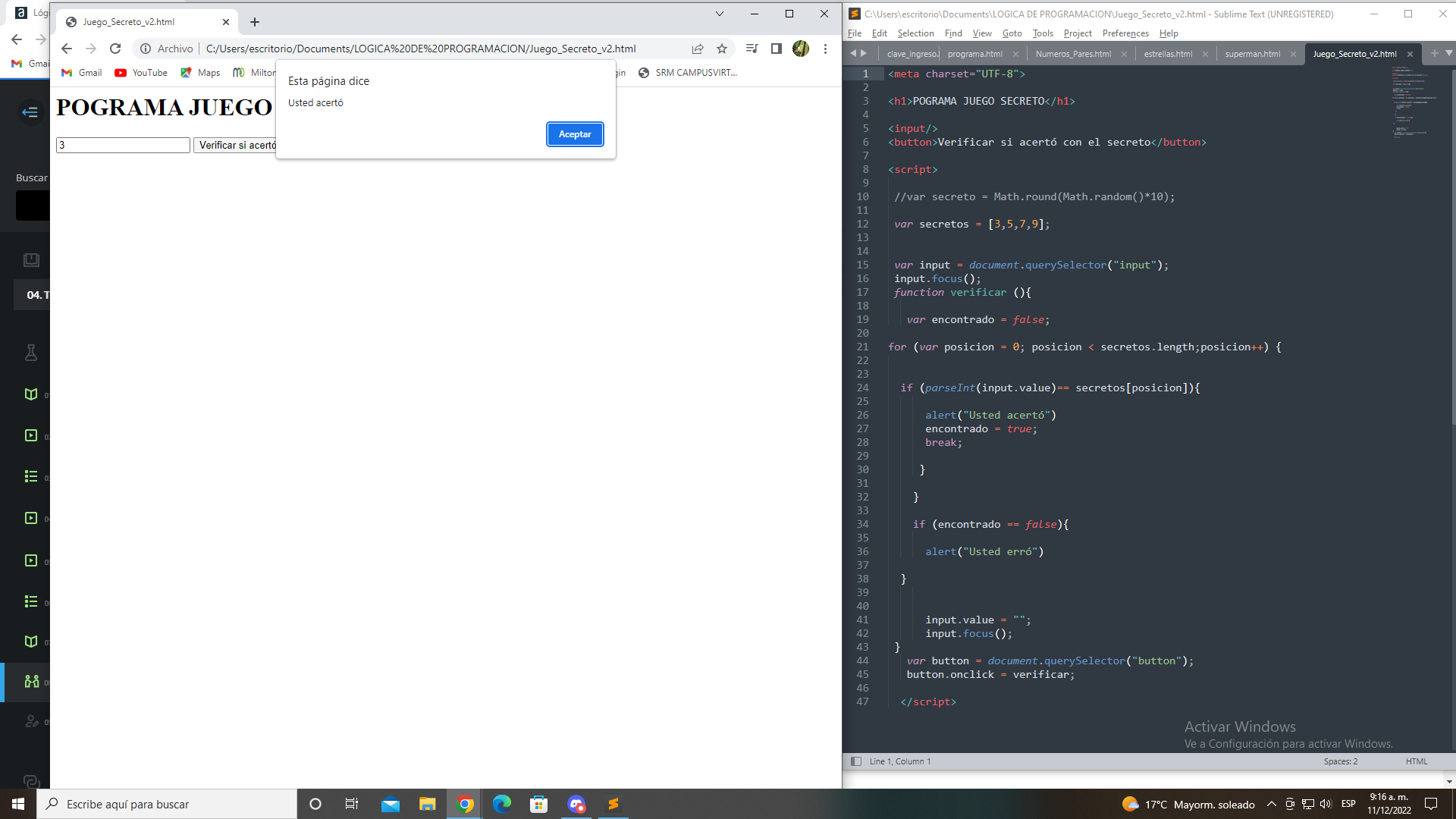Click the Find menu in Sublime Text

pos(952,33)
